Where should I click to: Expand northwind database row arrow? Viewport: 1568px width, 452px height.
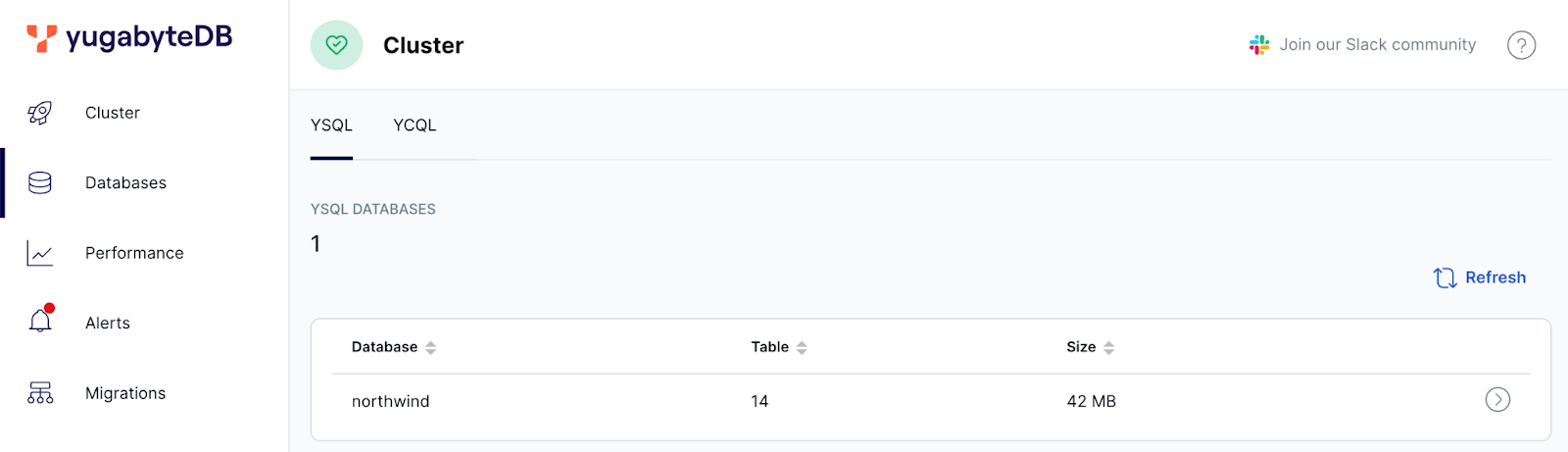(1497, 400)
